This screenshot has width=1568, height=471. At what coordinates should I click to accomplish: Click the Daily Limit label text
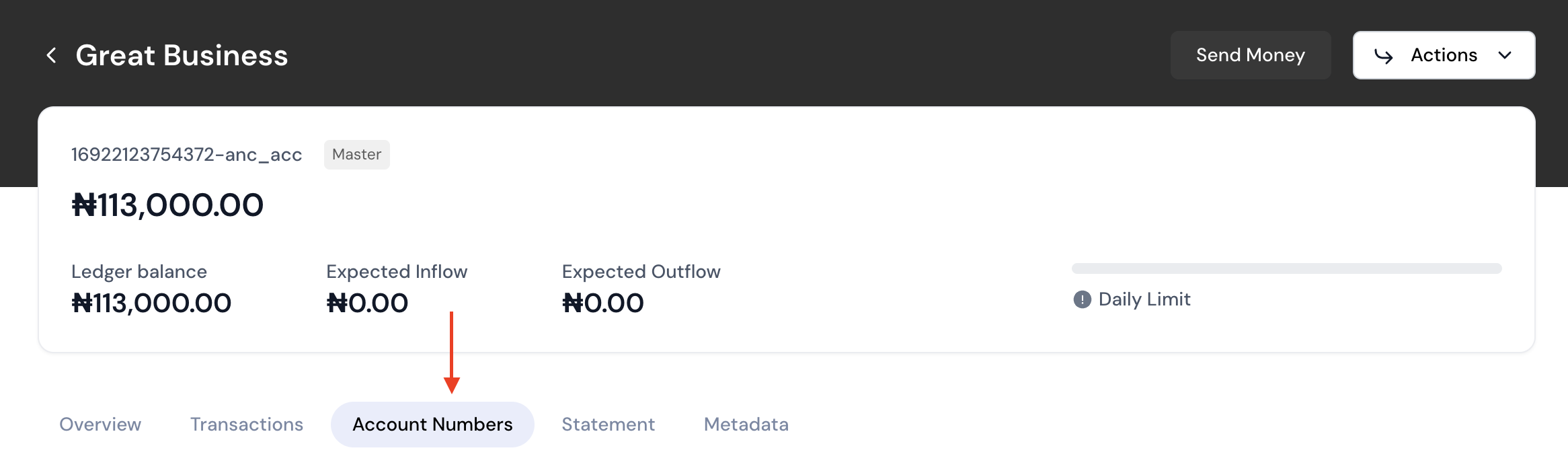1144,299
